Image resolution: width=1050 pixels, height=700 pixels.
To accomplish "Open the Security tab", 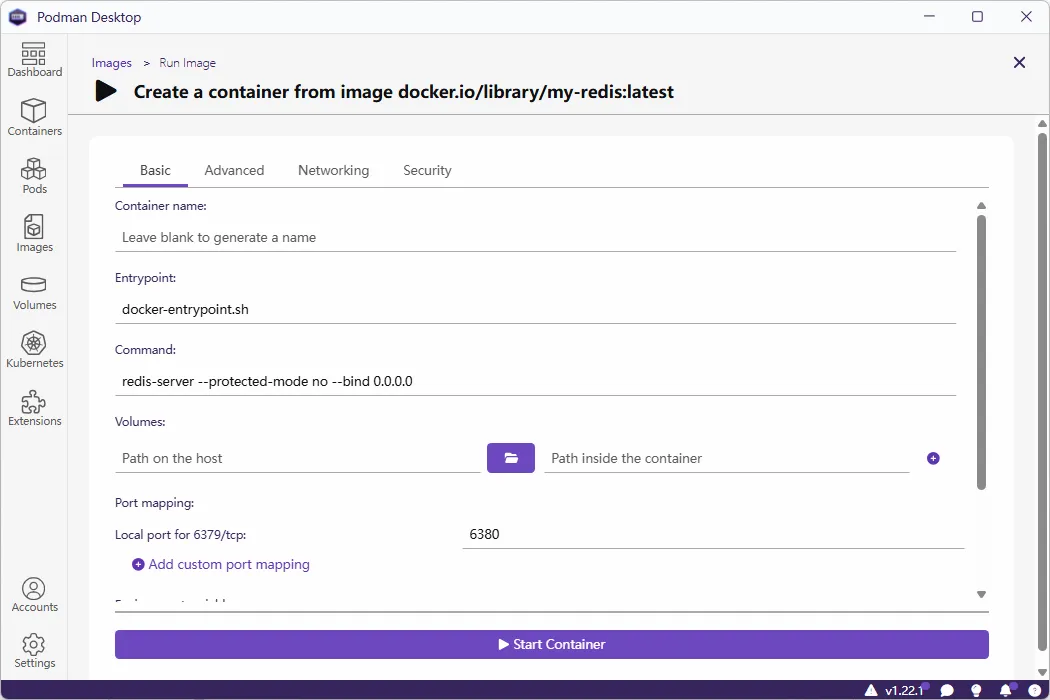I will pos(427,170).
